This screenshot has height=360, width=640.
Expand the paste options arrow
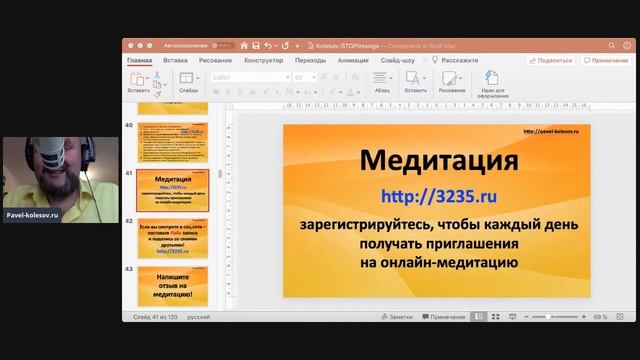147,78
